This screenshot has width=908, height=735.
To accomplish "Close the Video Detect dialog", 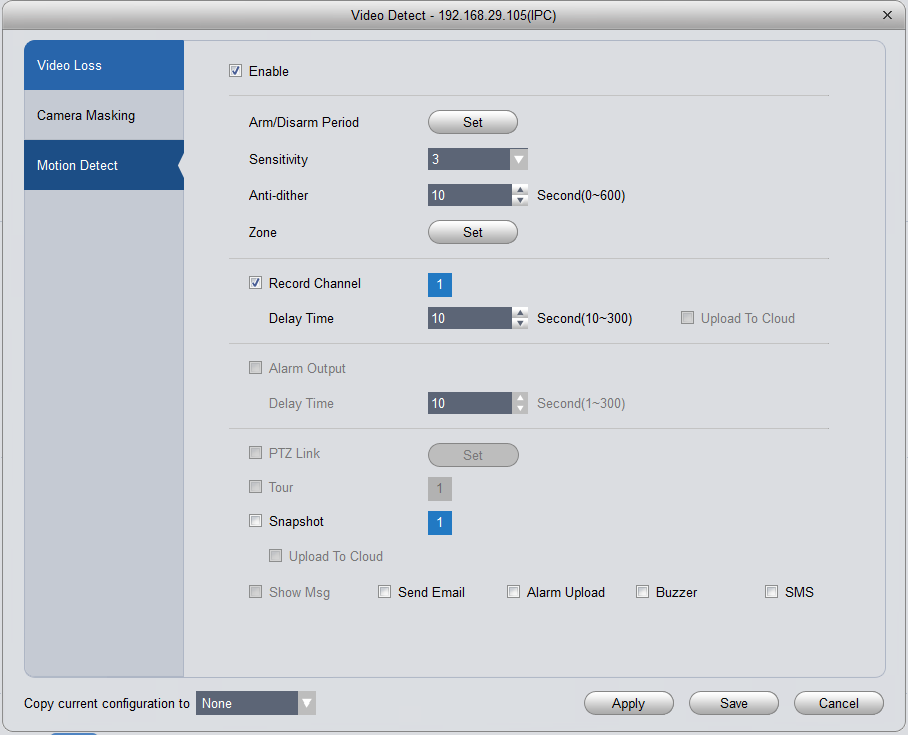I will pos(887,15).
